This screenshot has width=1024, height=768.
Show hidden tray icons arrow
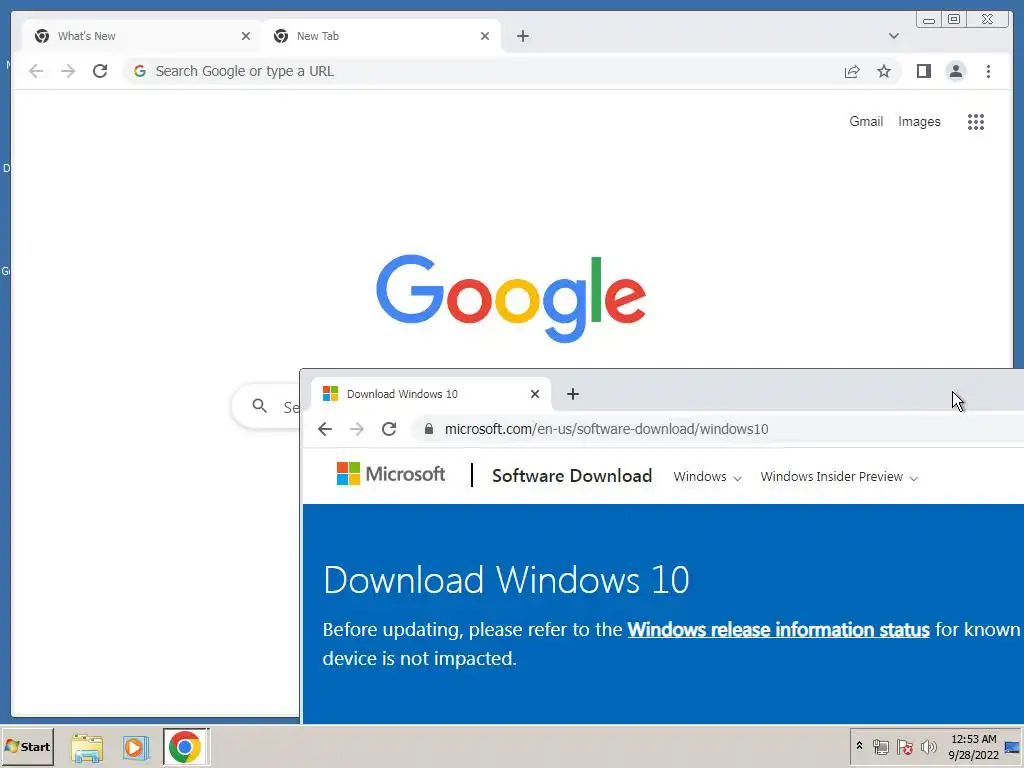click(859, 746)
